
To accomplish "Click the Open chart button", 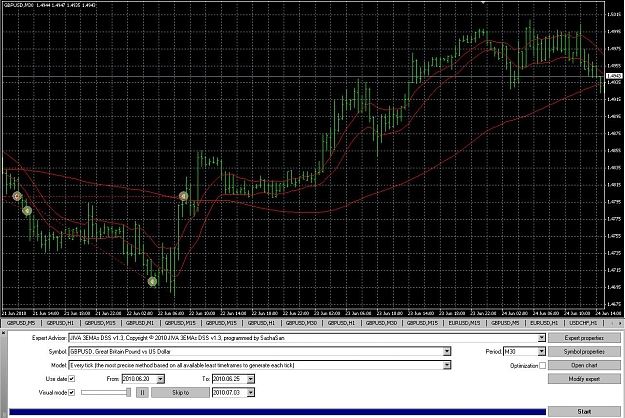I will [x=584, y=365].
